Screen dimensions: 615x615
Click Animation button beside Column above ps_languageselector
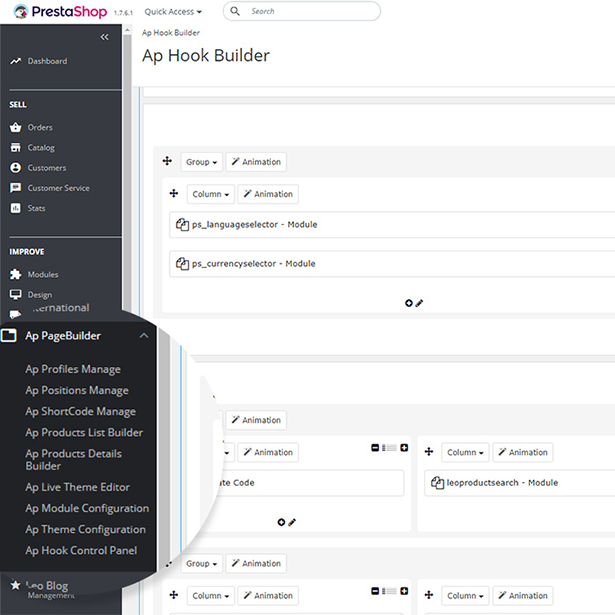pos(268,194)
